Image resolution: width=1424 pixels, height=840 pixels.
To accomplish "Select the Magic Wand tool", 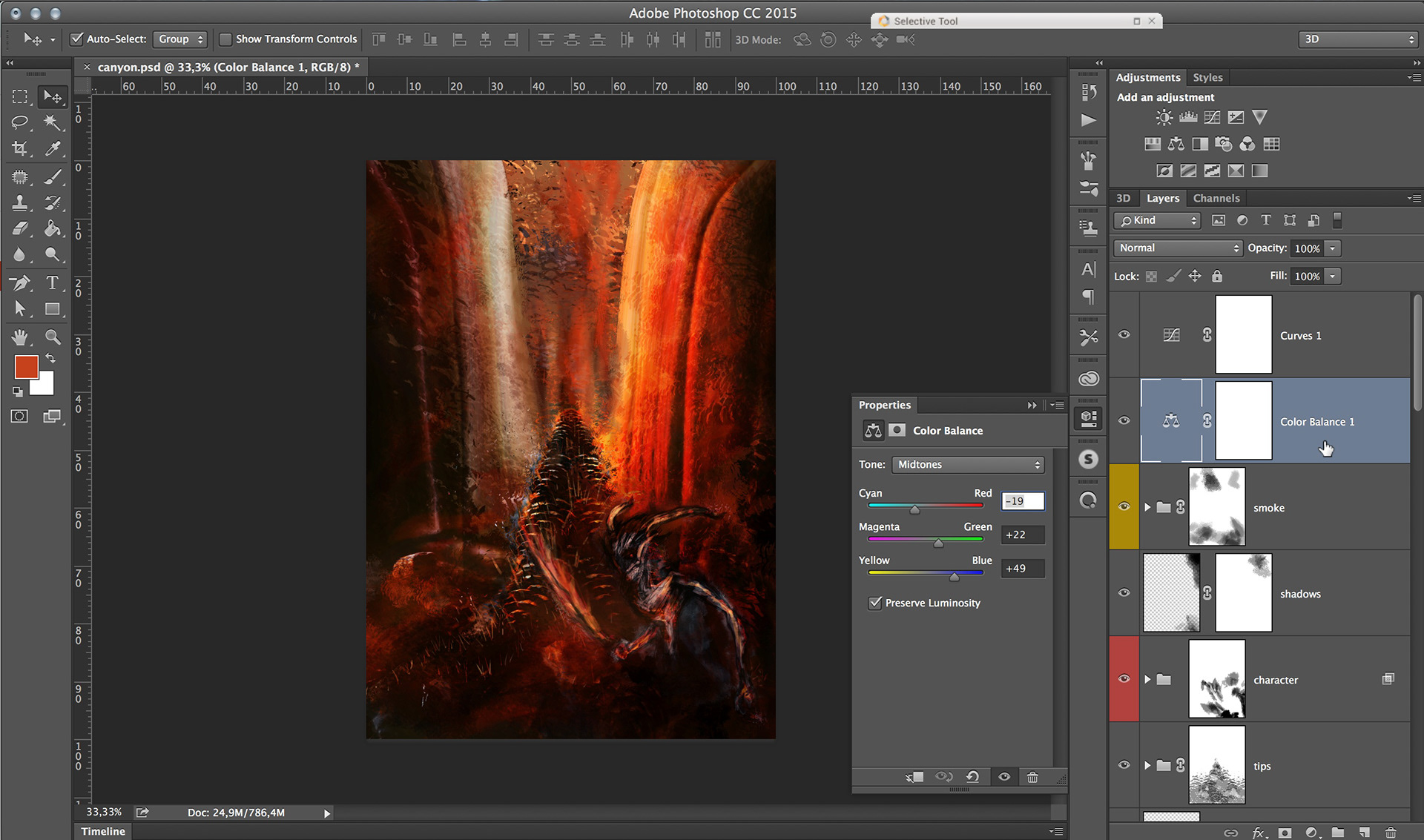I will [x=52, y=122].
